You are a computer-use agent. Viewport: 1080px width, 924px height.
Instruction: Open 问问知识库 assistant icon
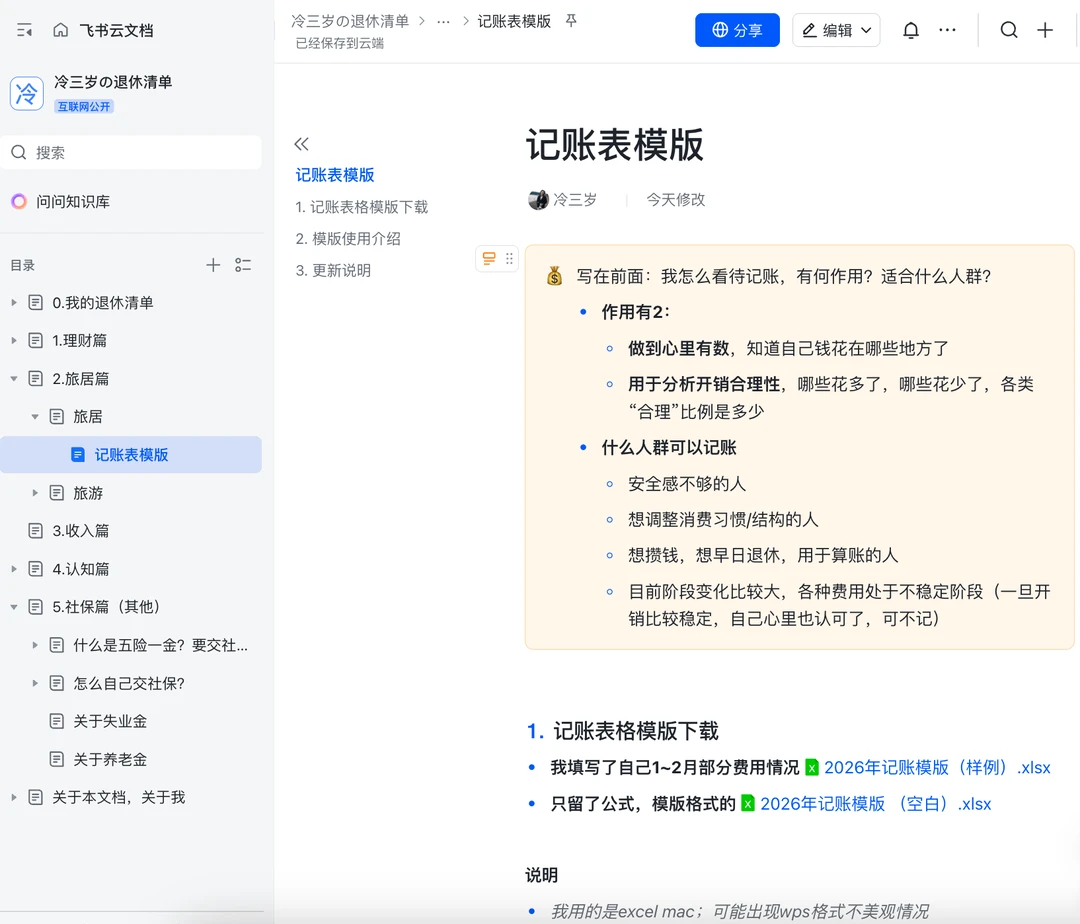click(19, 202)
